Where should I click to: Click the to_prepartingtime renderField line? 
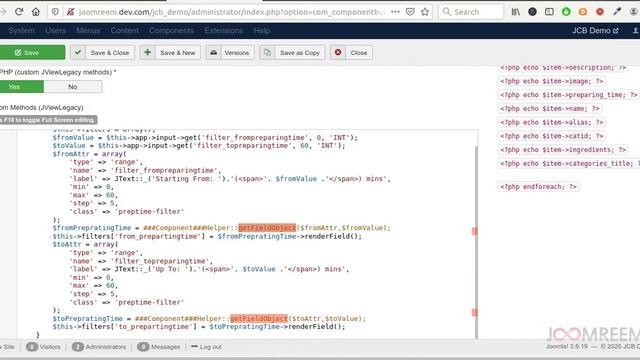(x=199, y=327)
